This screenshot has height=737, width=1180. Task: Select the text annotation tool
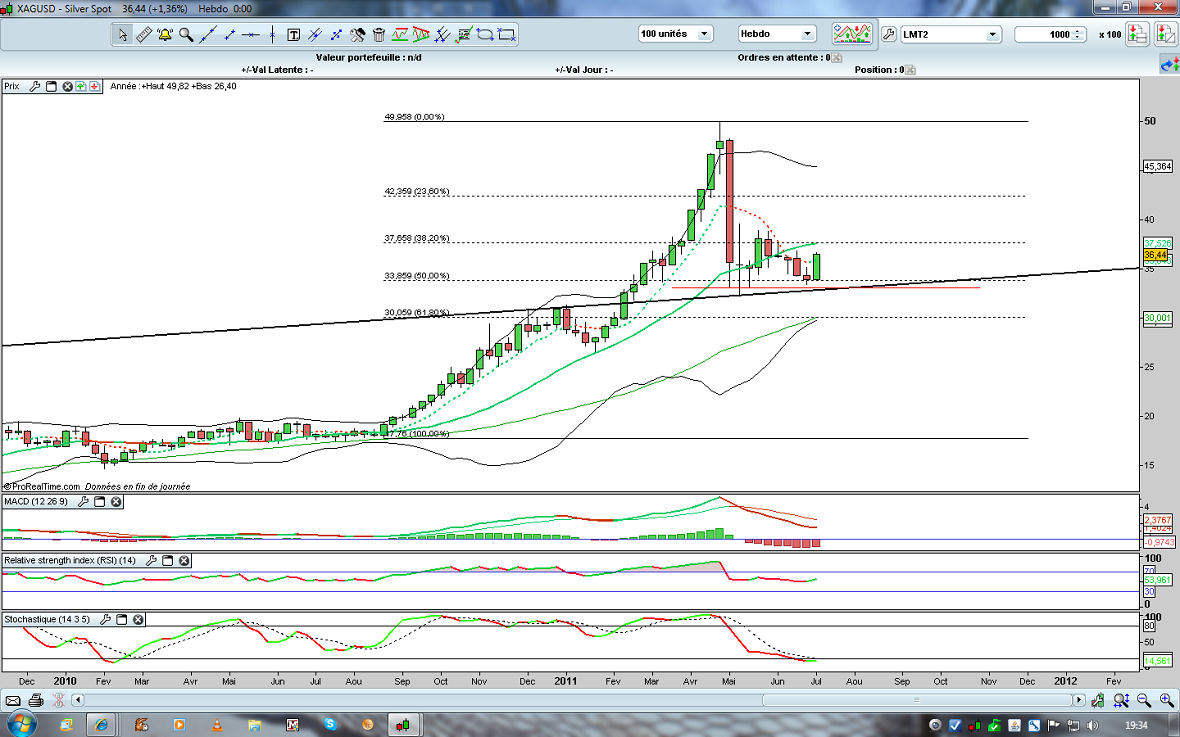click(294, 35)
